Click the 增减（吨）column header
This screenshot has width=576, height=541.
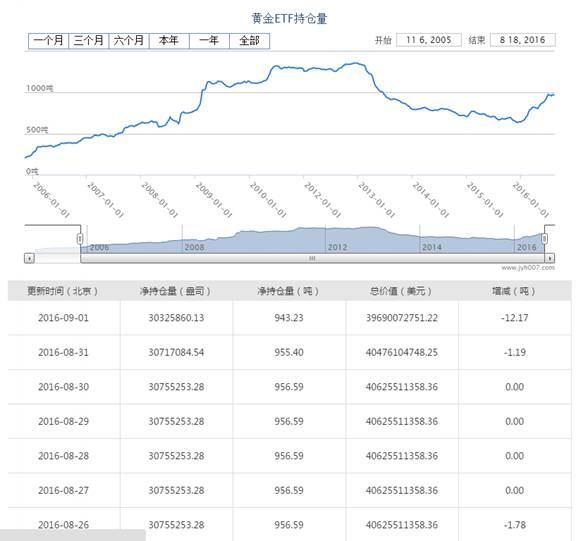point(514,291)
